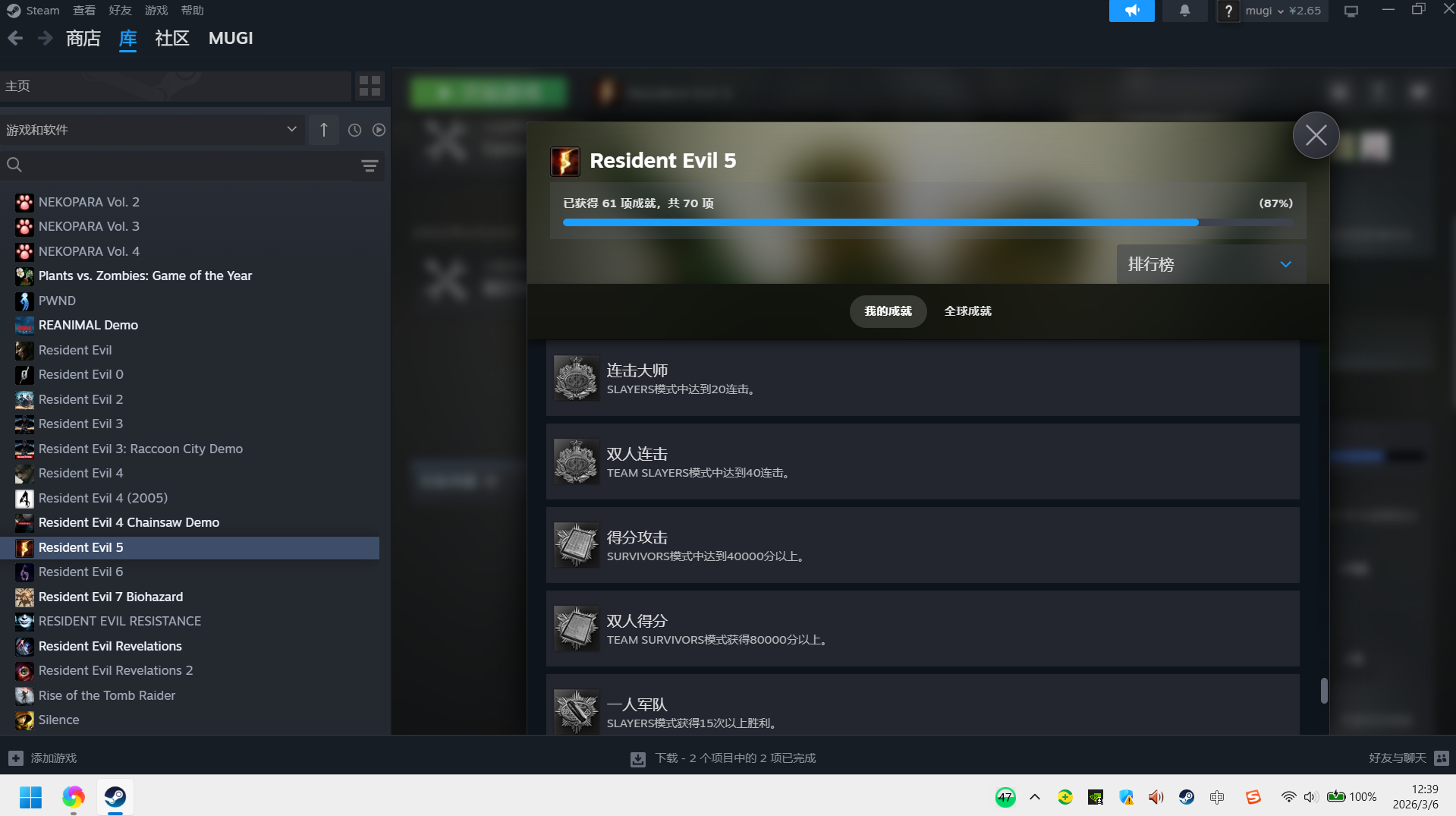1456x816 pixels.
Task: Click the announcements megaphone icon
Action: [x=1131, y=11]
